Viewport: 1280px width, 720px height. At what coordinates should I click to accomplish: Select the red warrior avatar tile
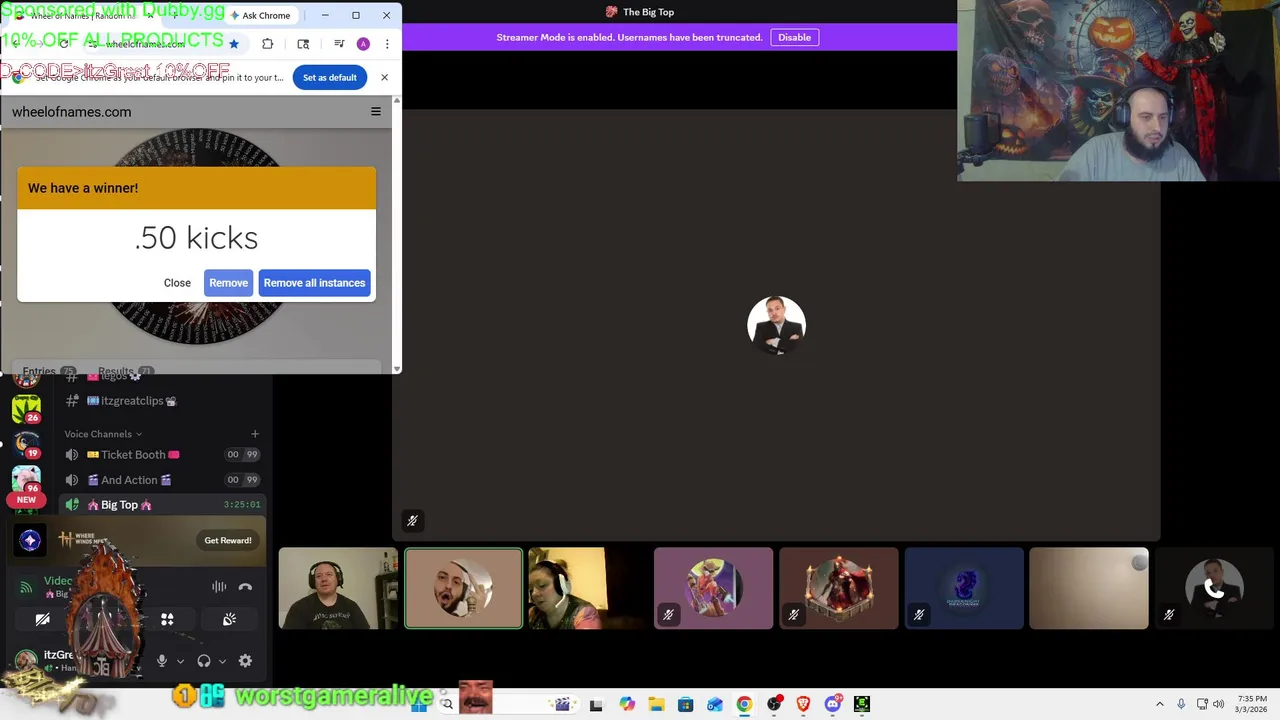point(838,588)
